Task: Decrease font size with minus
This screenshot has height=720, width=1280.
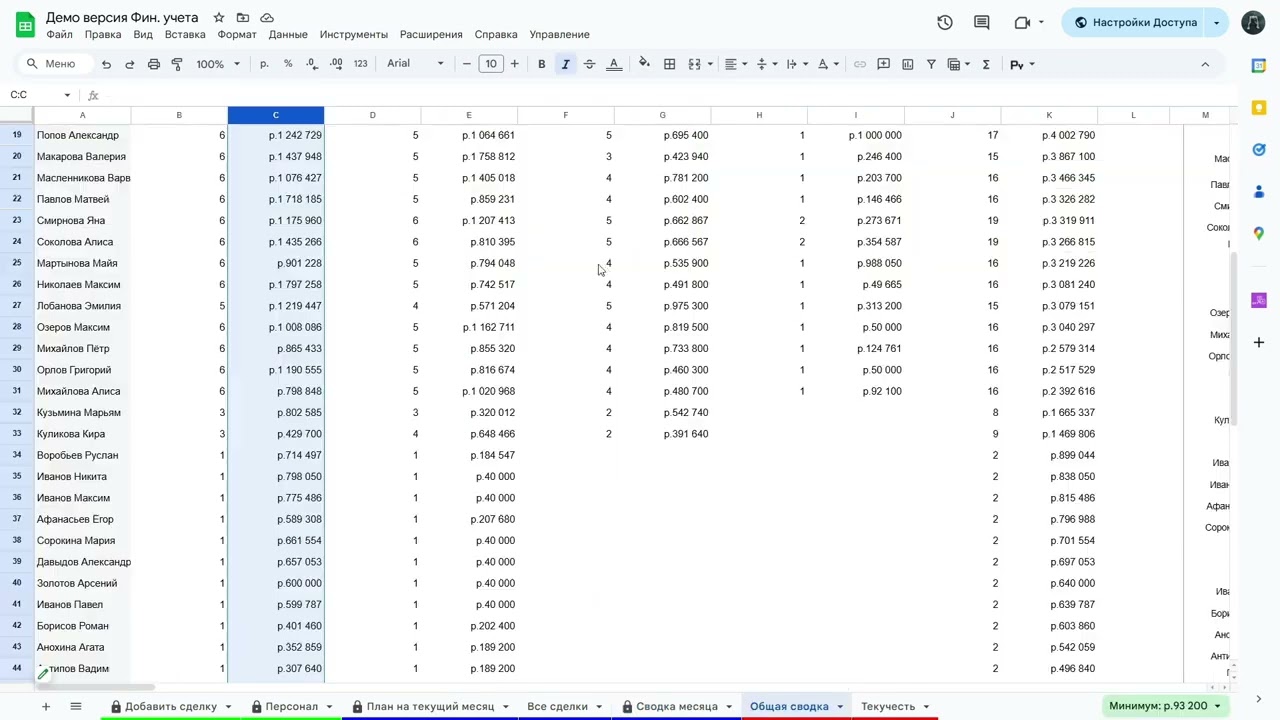Action: click(467, 64)
